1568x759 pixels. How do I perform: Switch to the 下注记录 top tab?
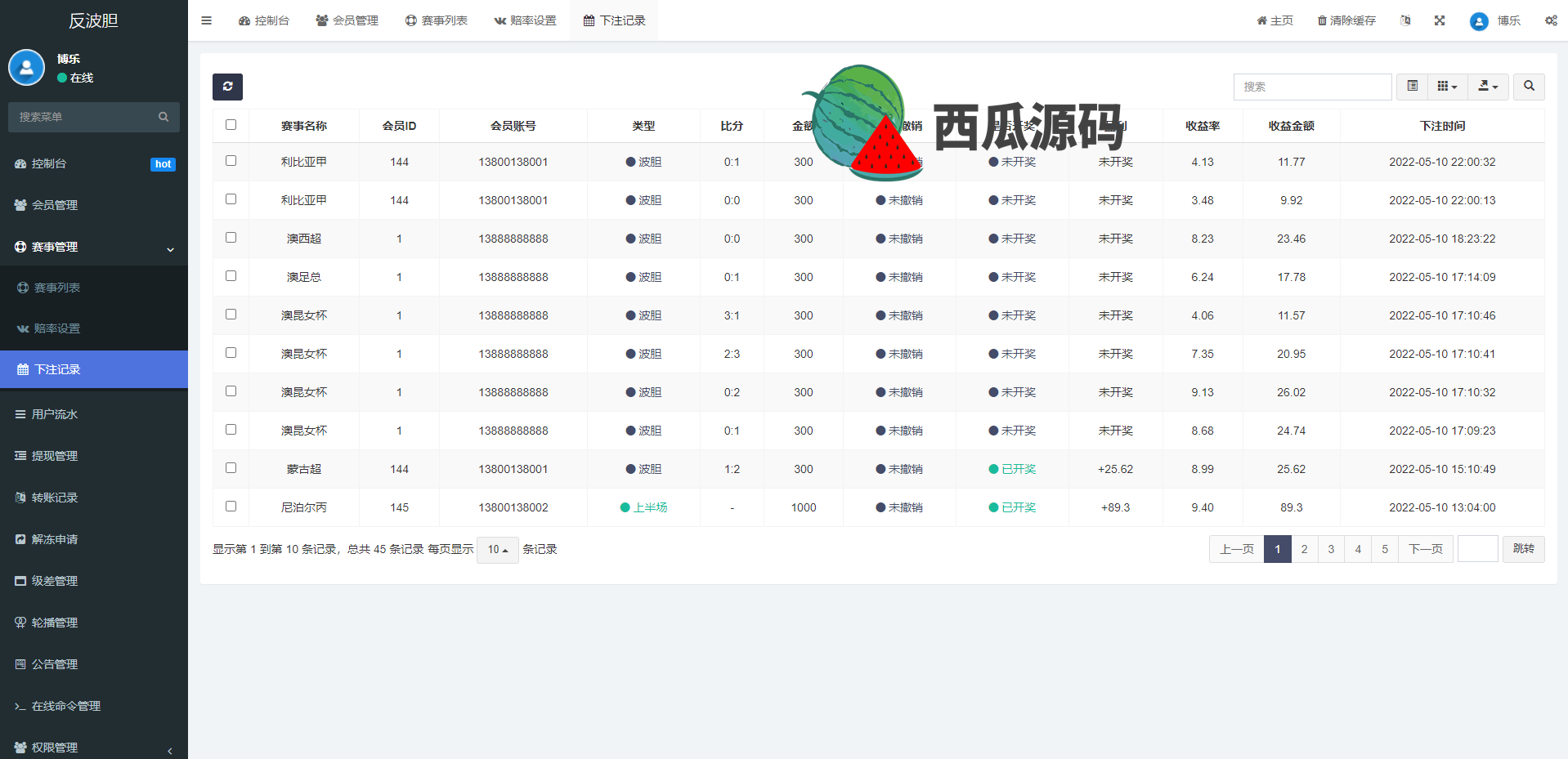click(614, 20)
